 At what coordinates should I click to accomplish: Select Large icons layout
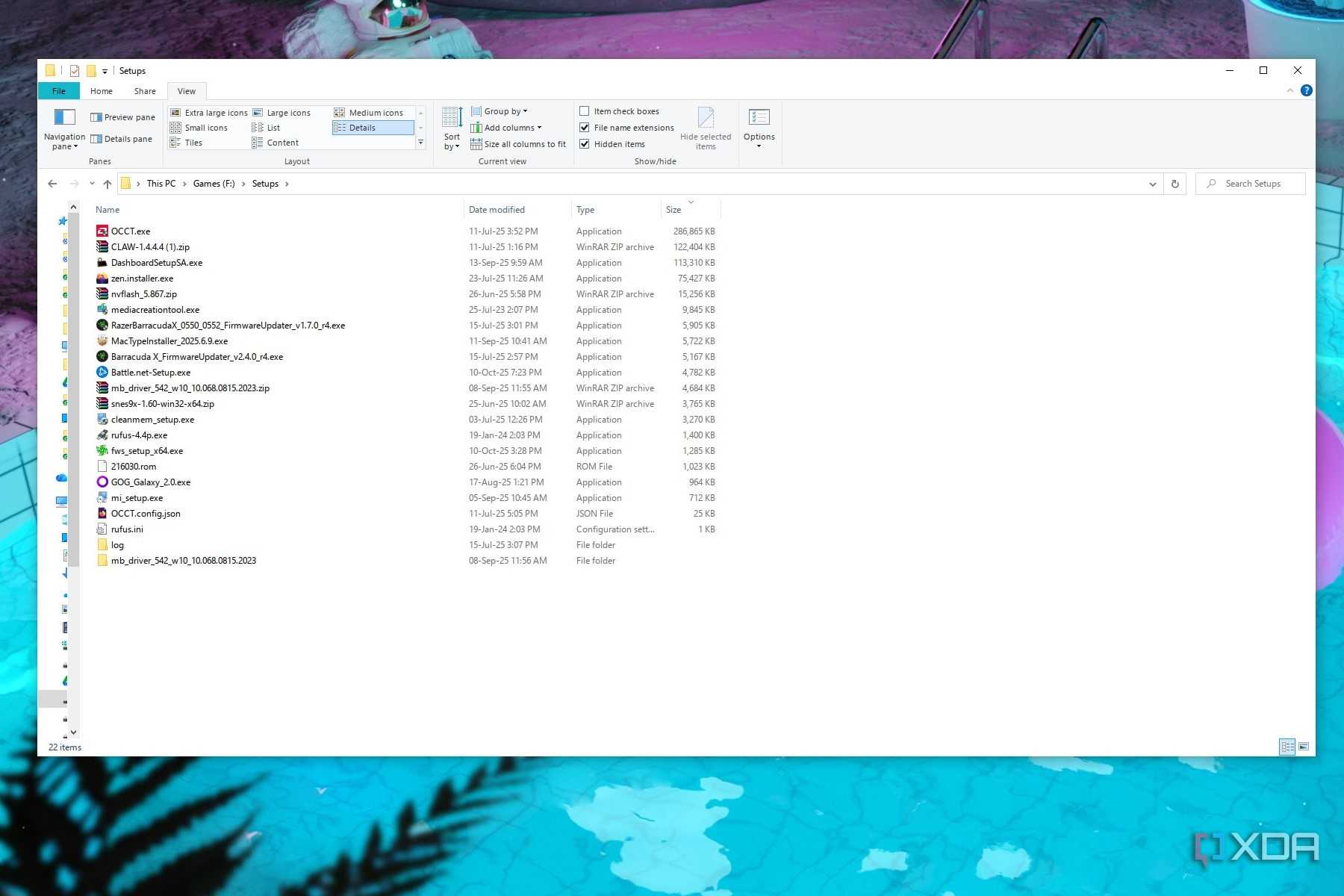281,113
